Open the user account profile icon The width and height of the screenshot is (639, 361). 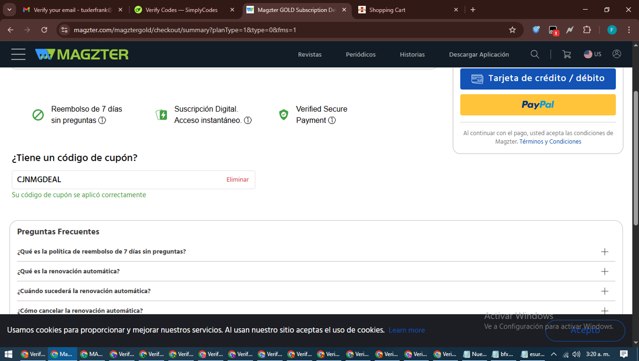click(x=617, y=54)
